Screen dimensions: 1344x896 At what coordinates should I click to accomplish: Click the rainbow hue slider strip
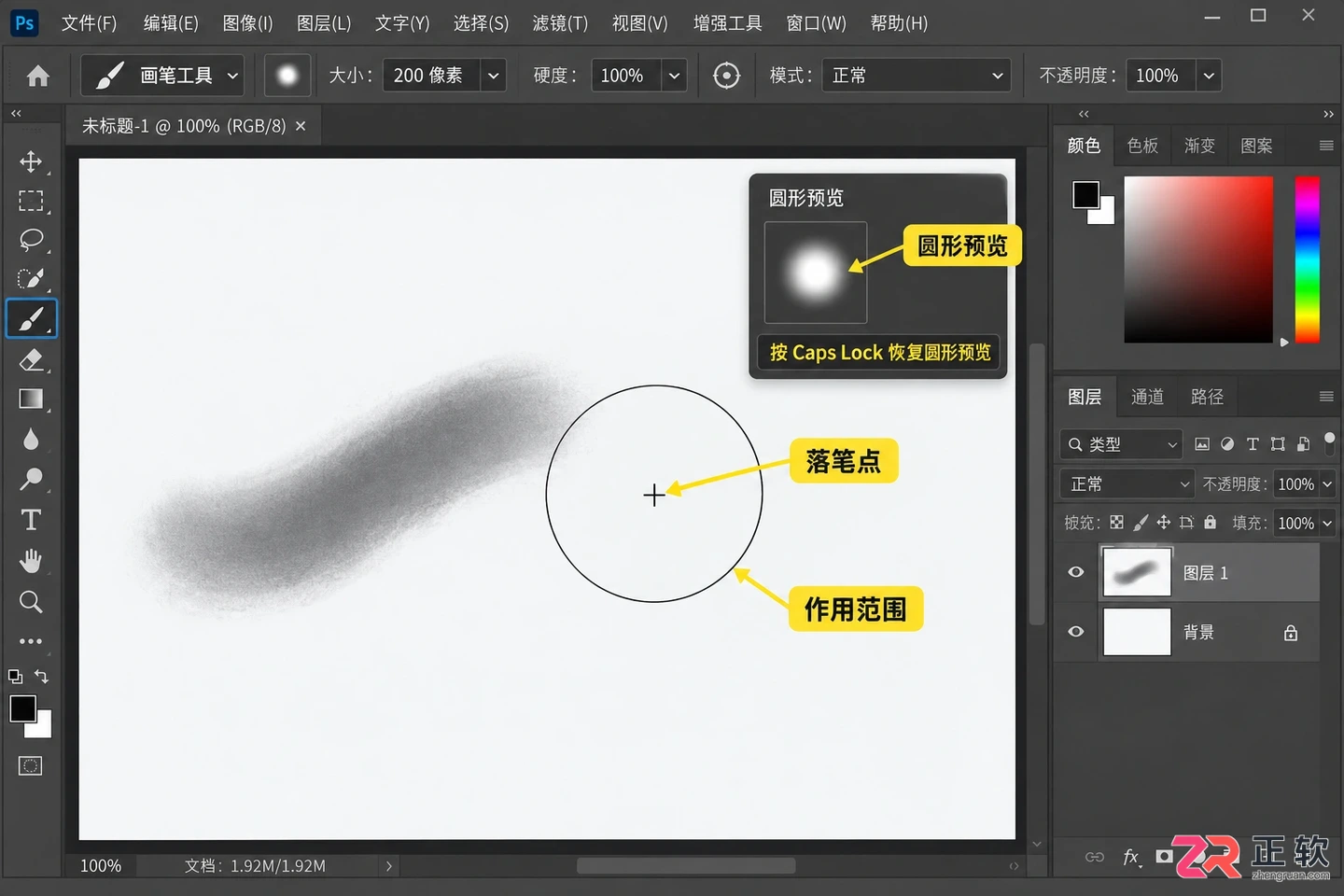coord(1308,259)
